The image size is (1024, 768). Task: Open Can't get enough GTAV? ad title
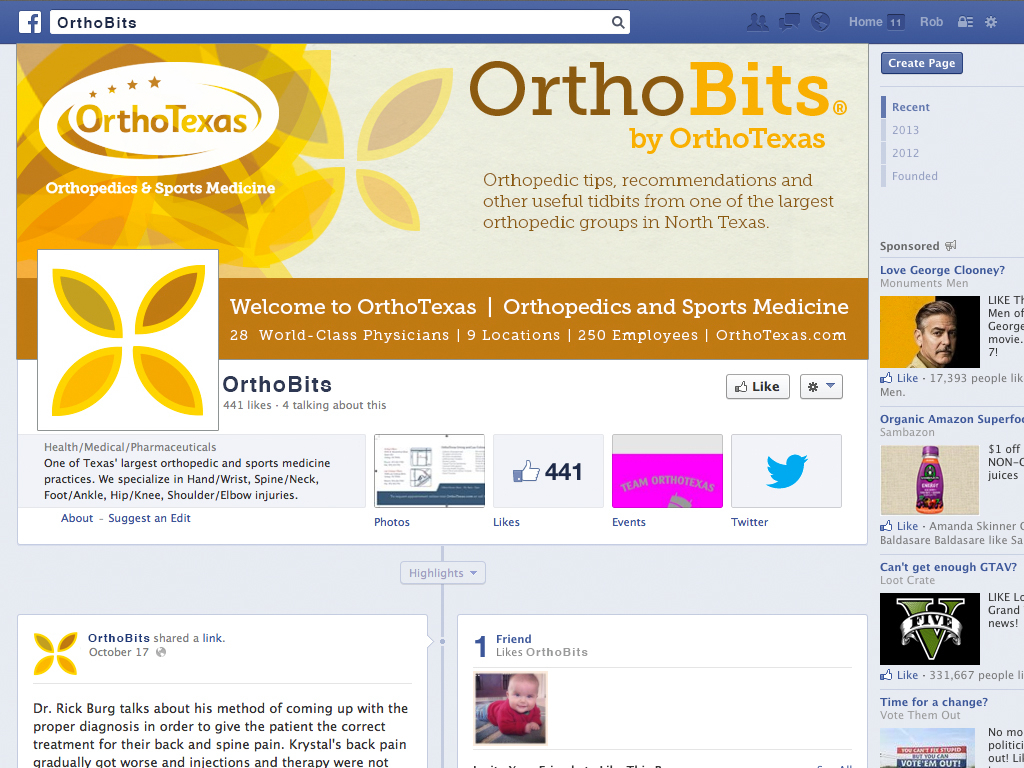[948, 567]
